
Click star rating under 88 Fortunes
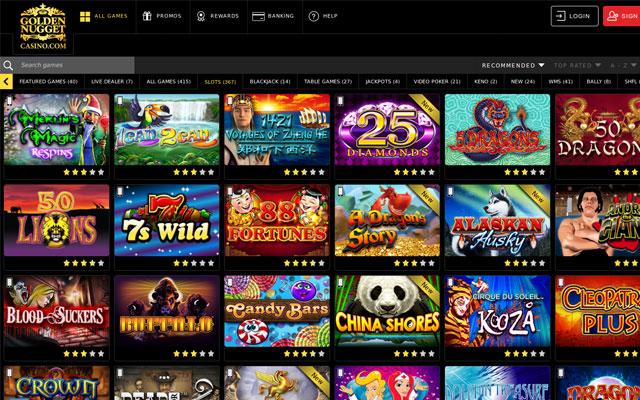pyautogui.click(x=304, y=263)
